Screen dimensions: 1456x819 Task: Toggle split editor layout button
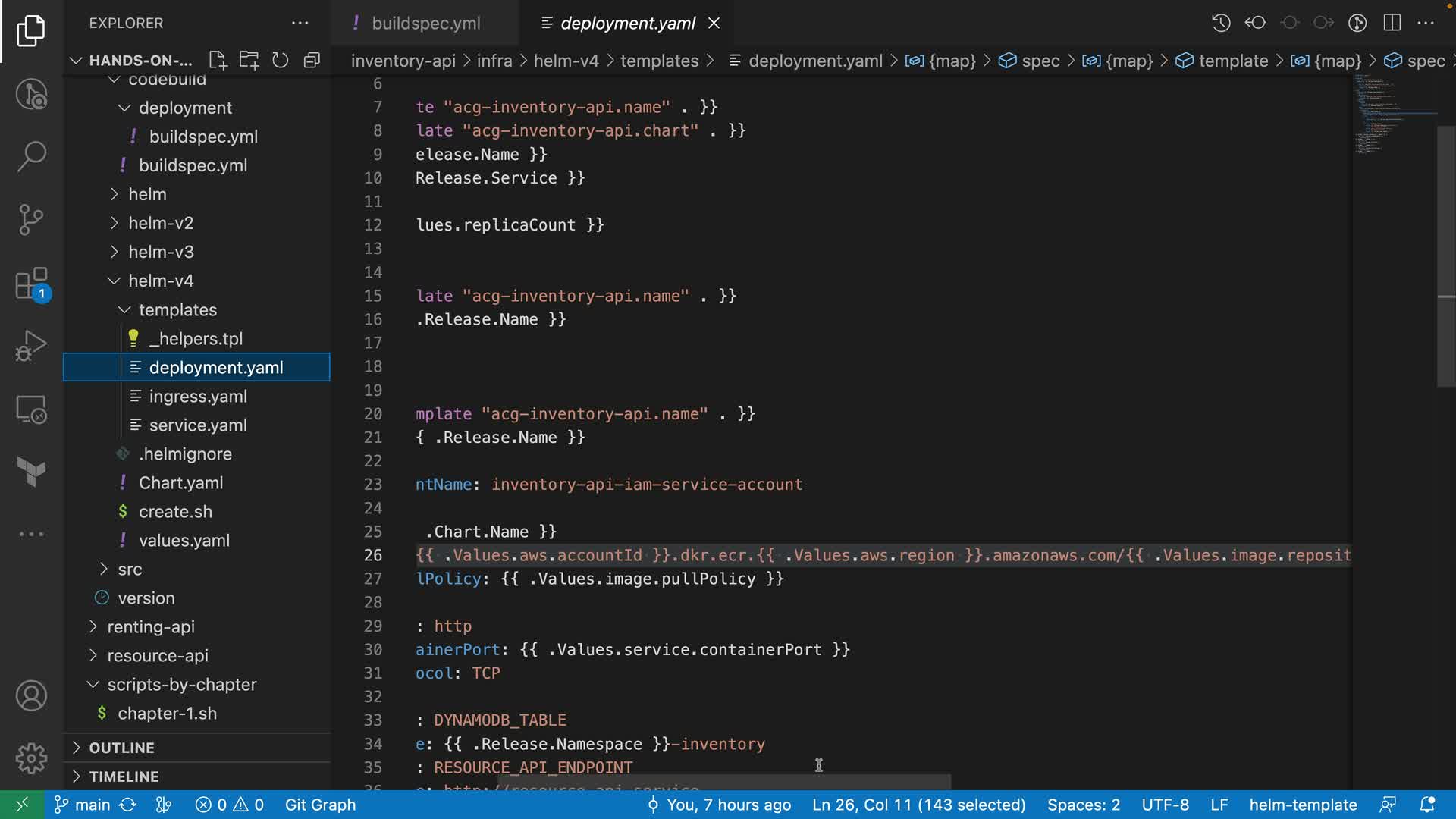click(1392, 23)
